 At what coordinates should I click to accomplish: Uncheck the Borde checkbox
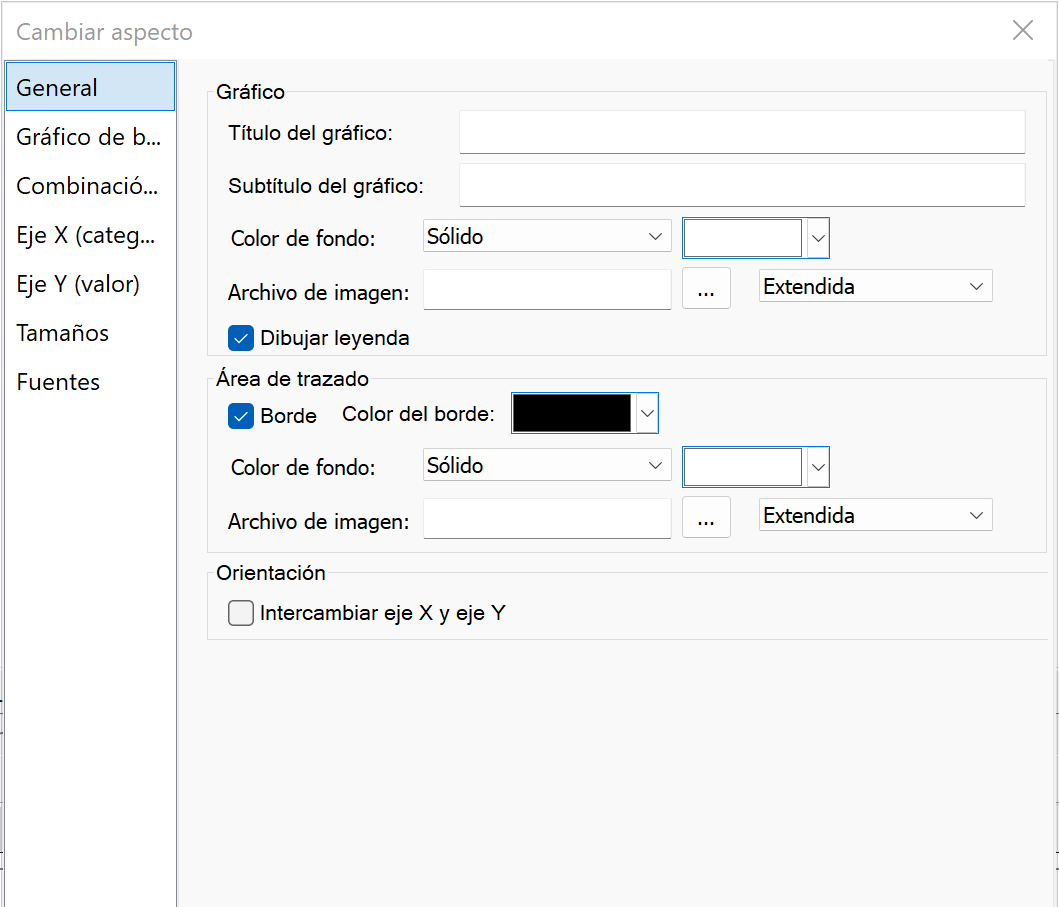point(241,415)
